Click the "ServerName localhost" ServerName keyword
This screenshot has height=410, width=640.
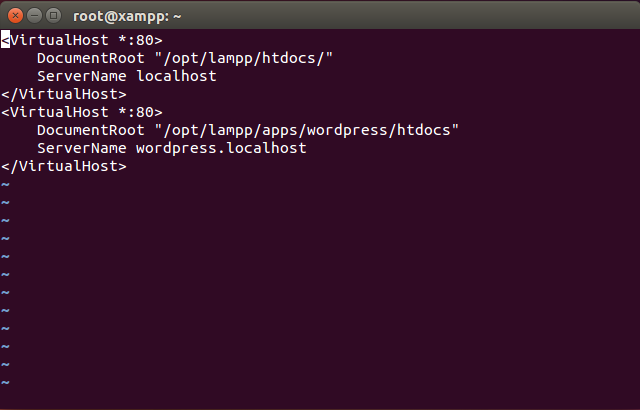82,76
